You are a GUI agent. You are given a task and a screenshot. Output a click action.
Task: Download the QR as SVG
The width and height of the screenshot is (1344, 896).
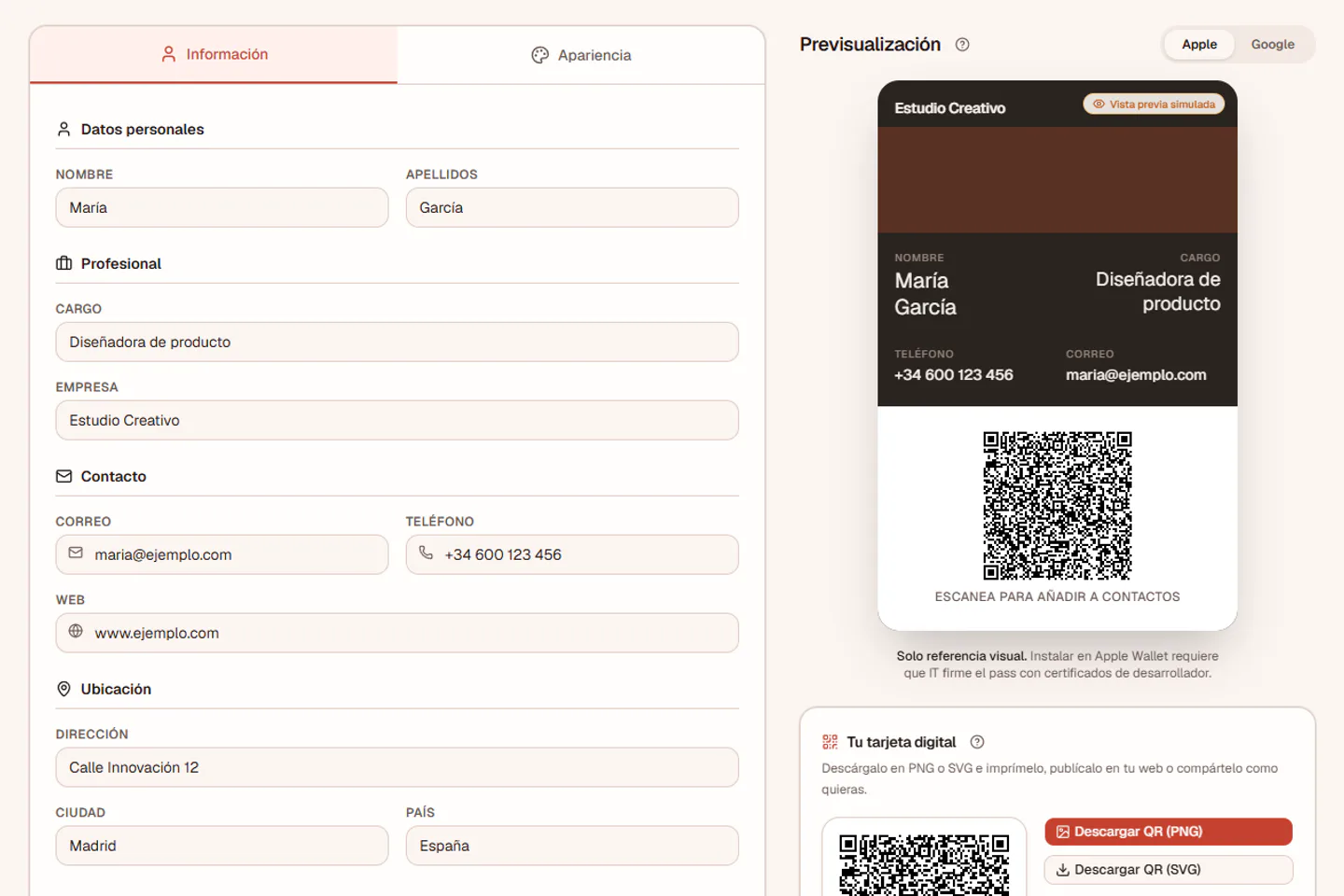point(1168,870)
